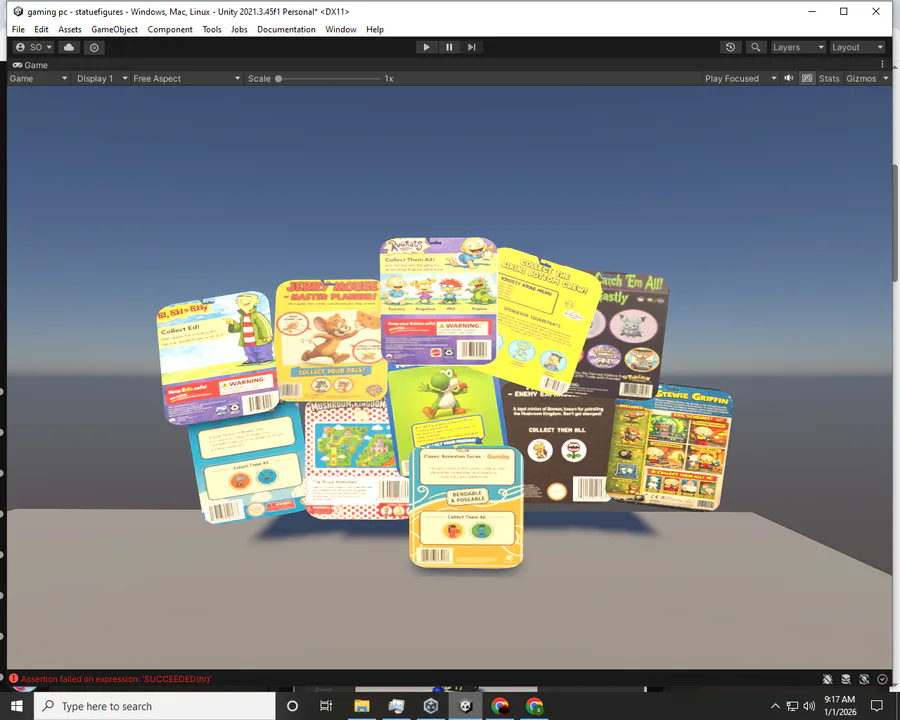Open Cortana circle icon on taskbar

(x=292, y=706)
